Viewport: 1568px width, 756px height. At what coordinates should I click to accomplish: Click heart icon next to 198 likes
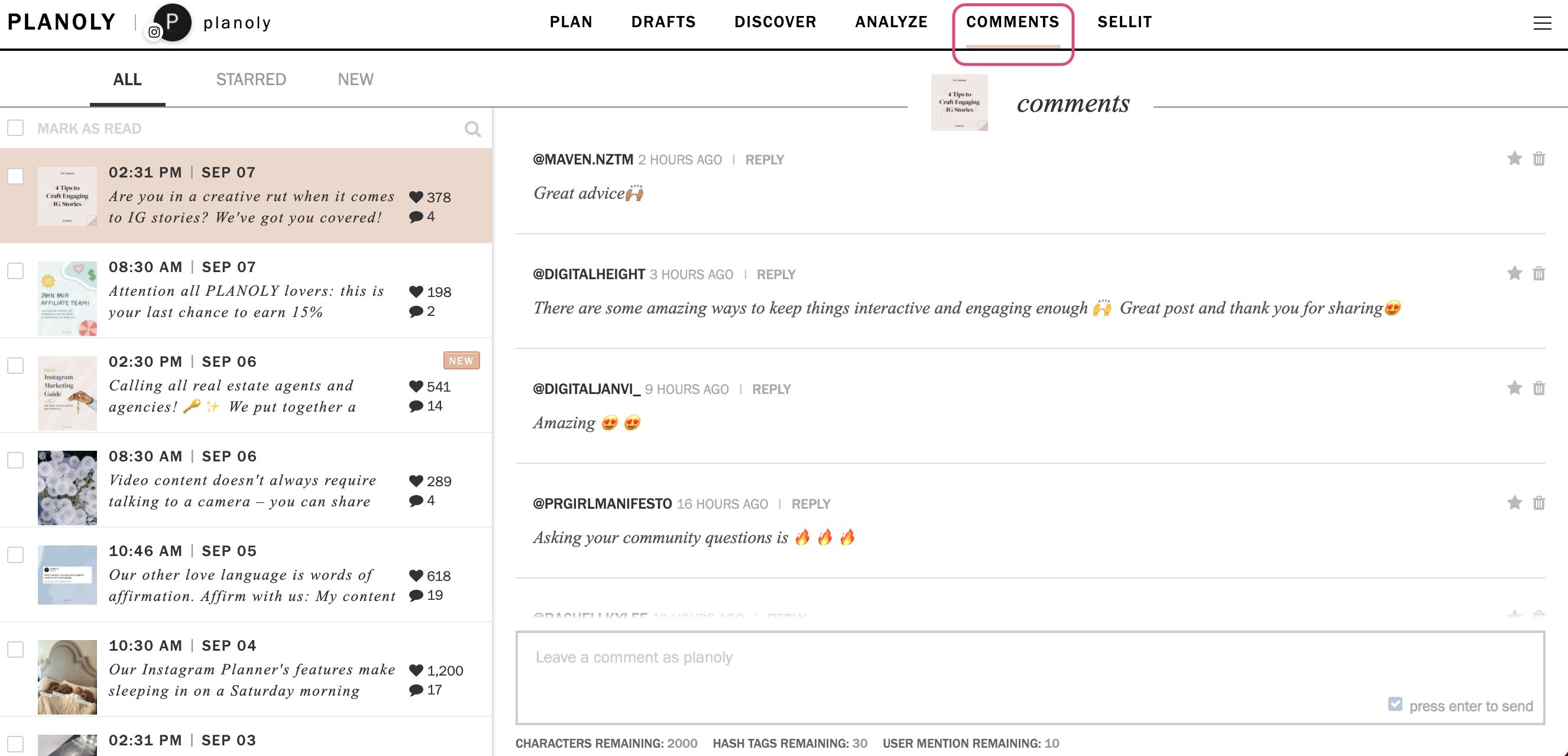pos(416,292)
